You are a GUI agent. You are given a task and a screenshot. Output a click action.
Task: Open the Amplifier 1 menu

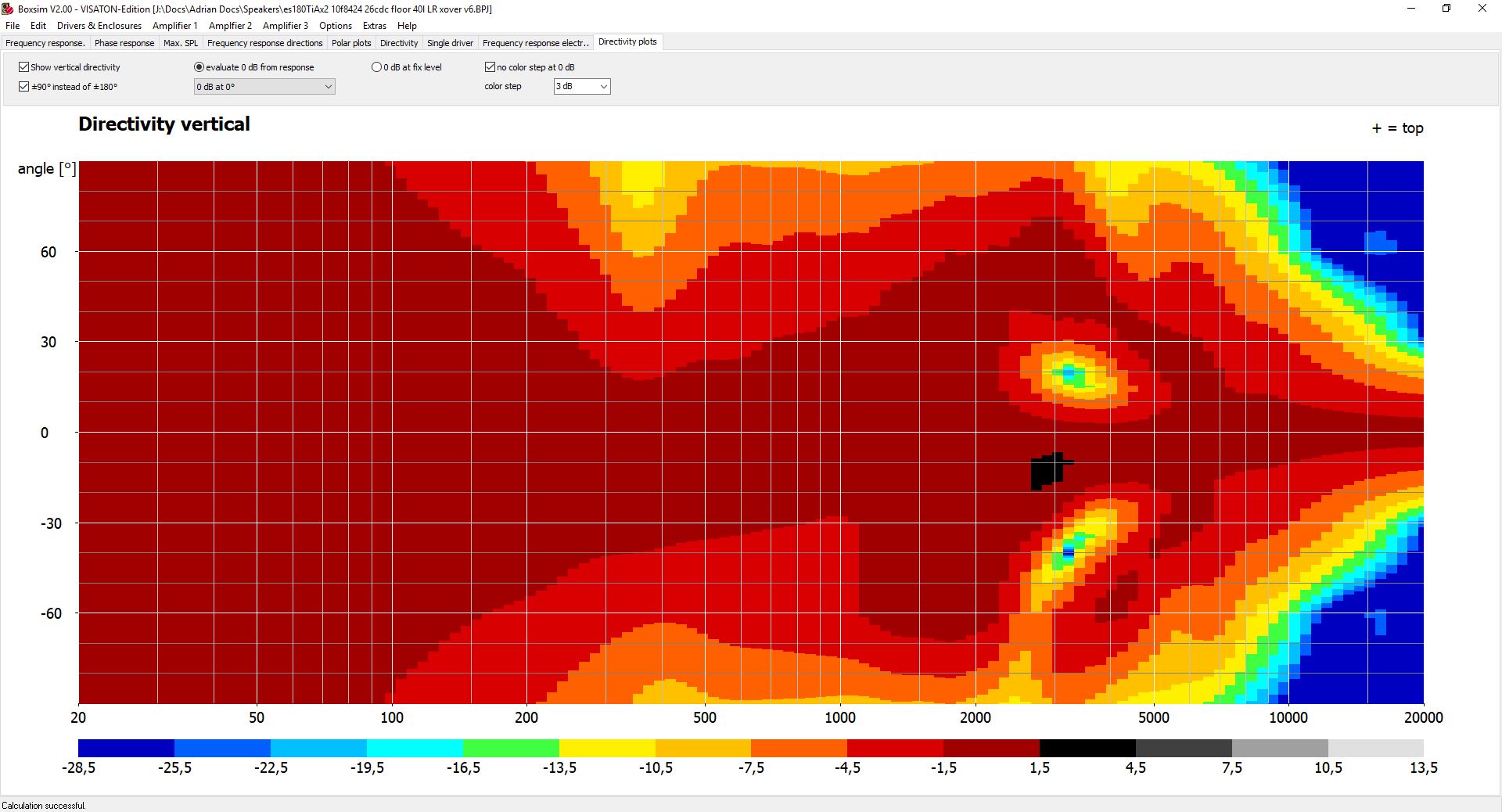pyautogui.click(x=175, y=26)
